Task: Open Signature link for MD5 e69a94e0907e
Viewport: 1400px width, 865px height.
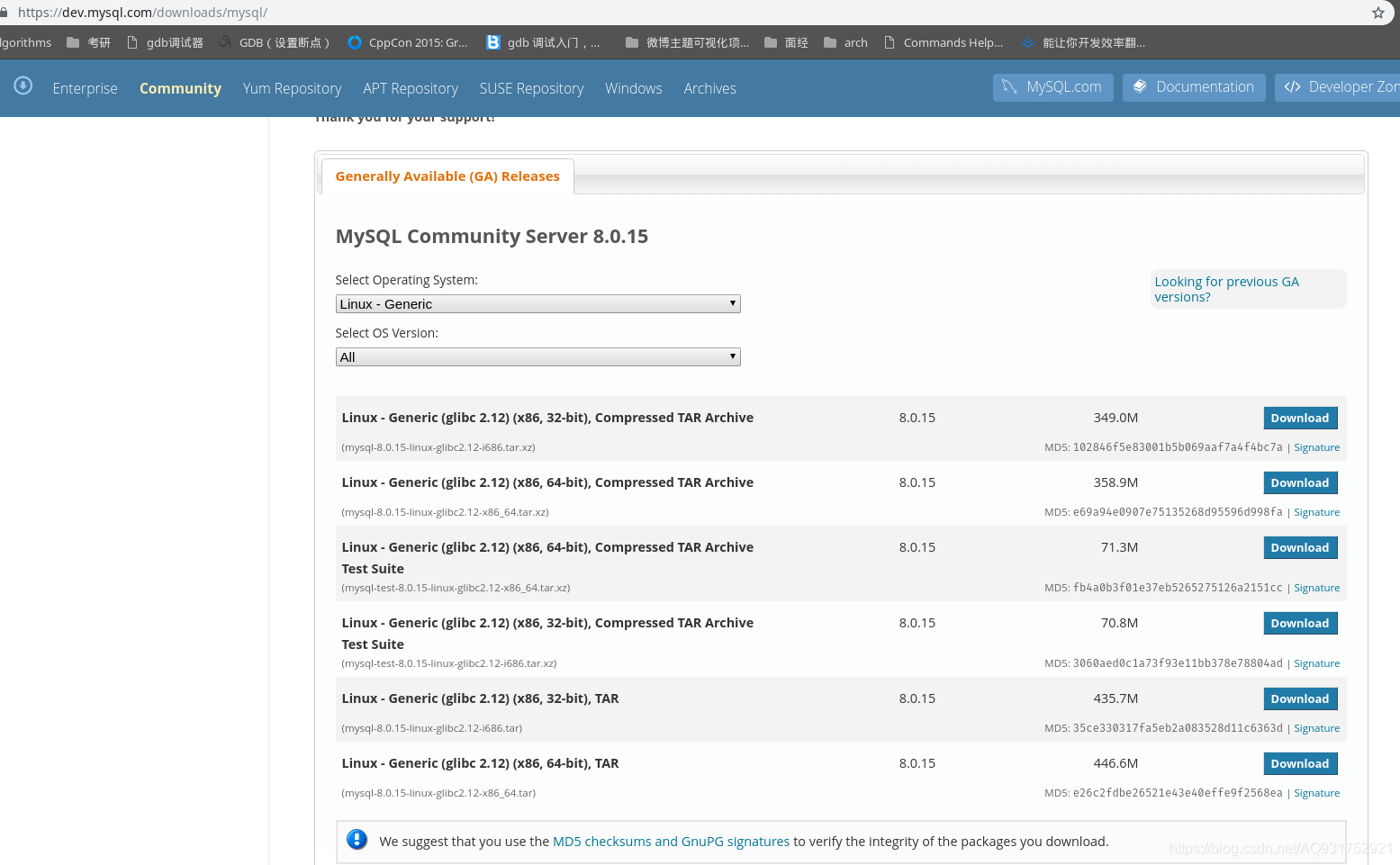Action: click(x=1316, y=512)
